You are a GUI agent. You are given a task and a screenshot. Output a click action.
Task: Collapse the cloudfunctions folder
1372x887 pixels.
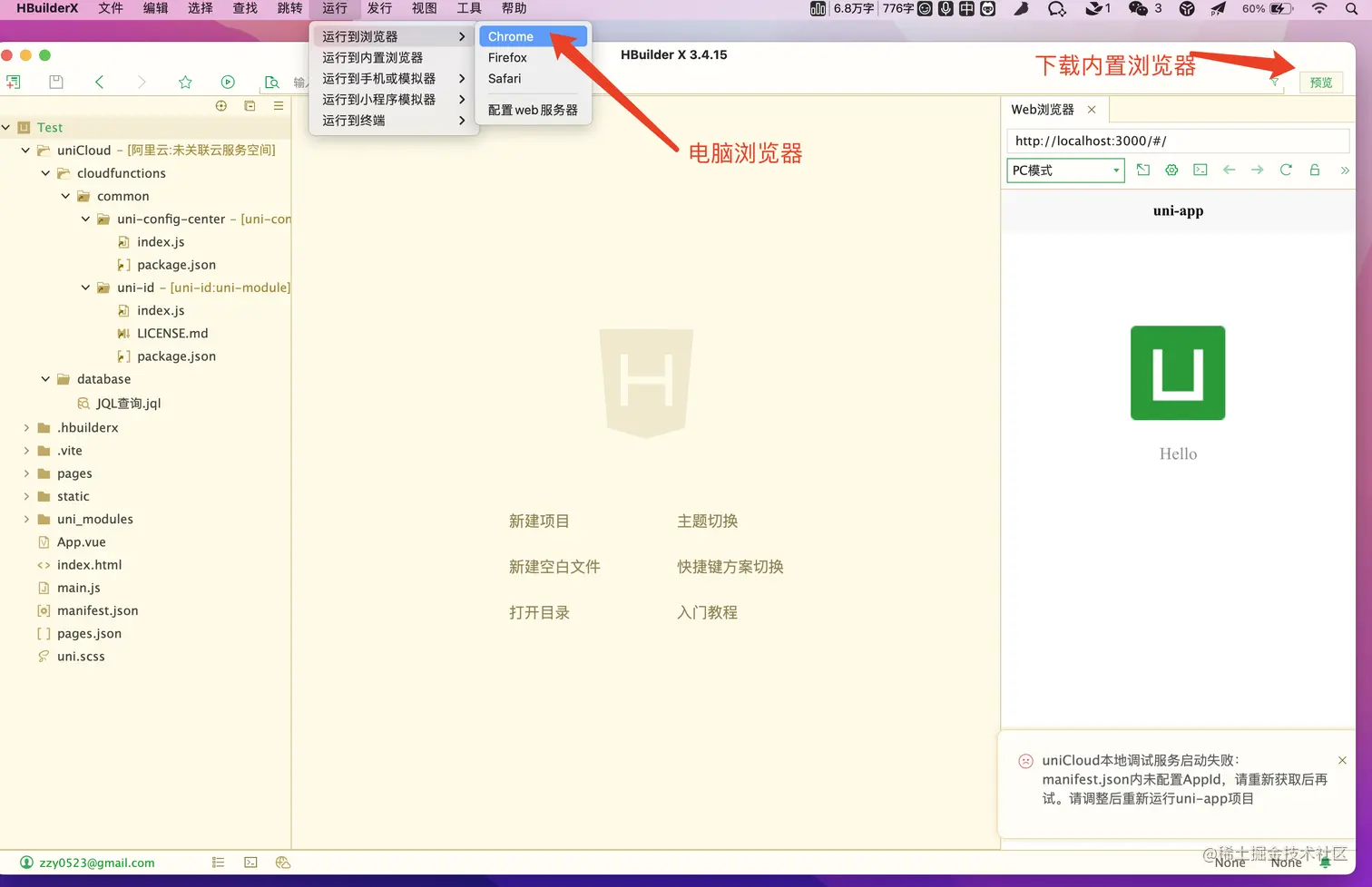coord(45,173)
